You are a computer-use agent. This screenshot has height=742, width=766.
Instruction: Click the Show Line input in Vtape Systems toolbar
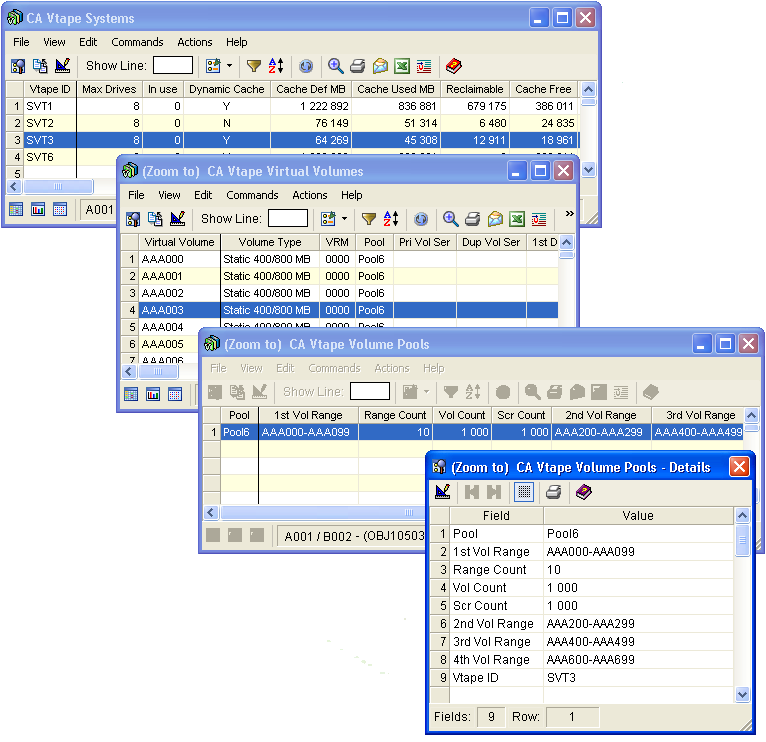172,65
